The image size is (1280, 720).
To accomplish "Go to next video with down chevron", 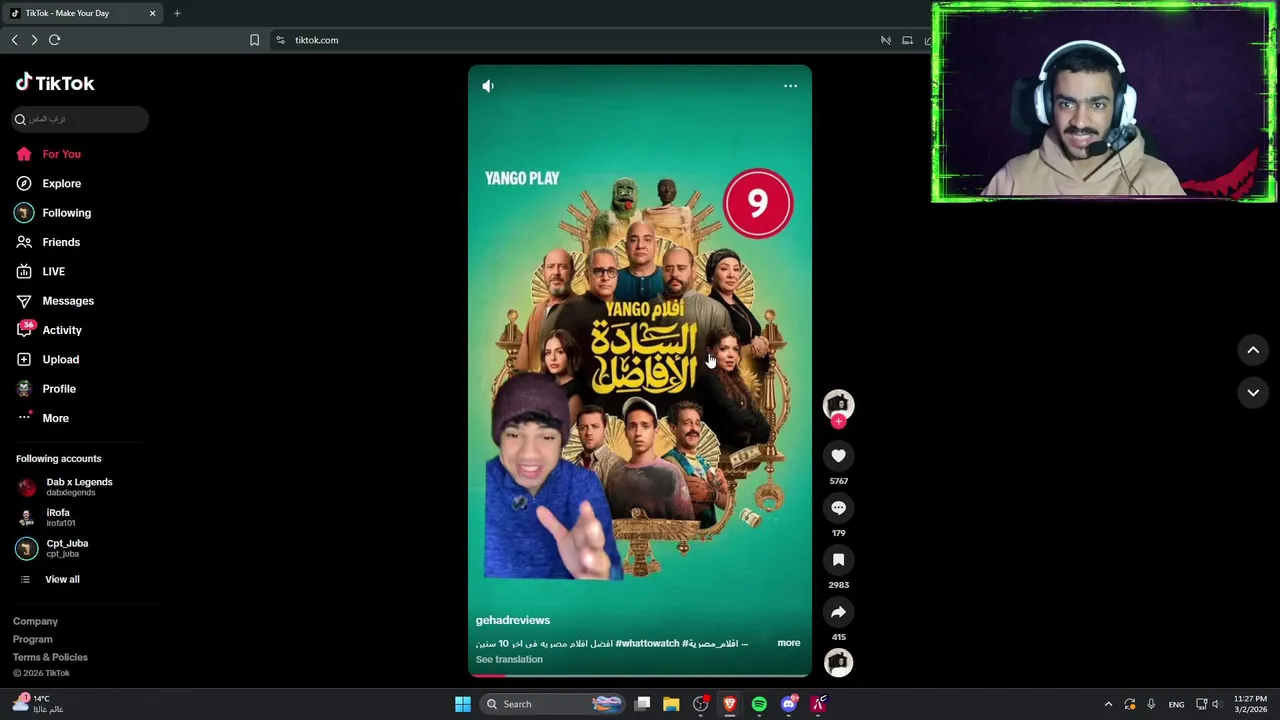I will pos(1253,393).
